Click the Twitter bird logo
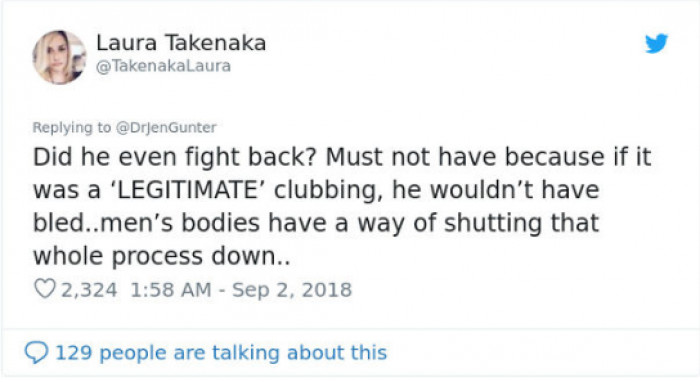The height and width of the screenshot is (382, 700). pos(656,43)
